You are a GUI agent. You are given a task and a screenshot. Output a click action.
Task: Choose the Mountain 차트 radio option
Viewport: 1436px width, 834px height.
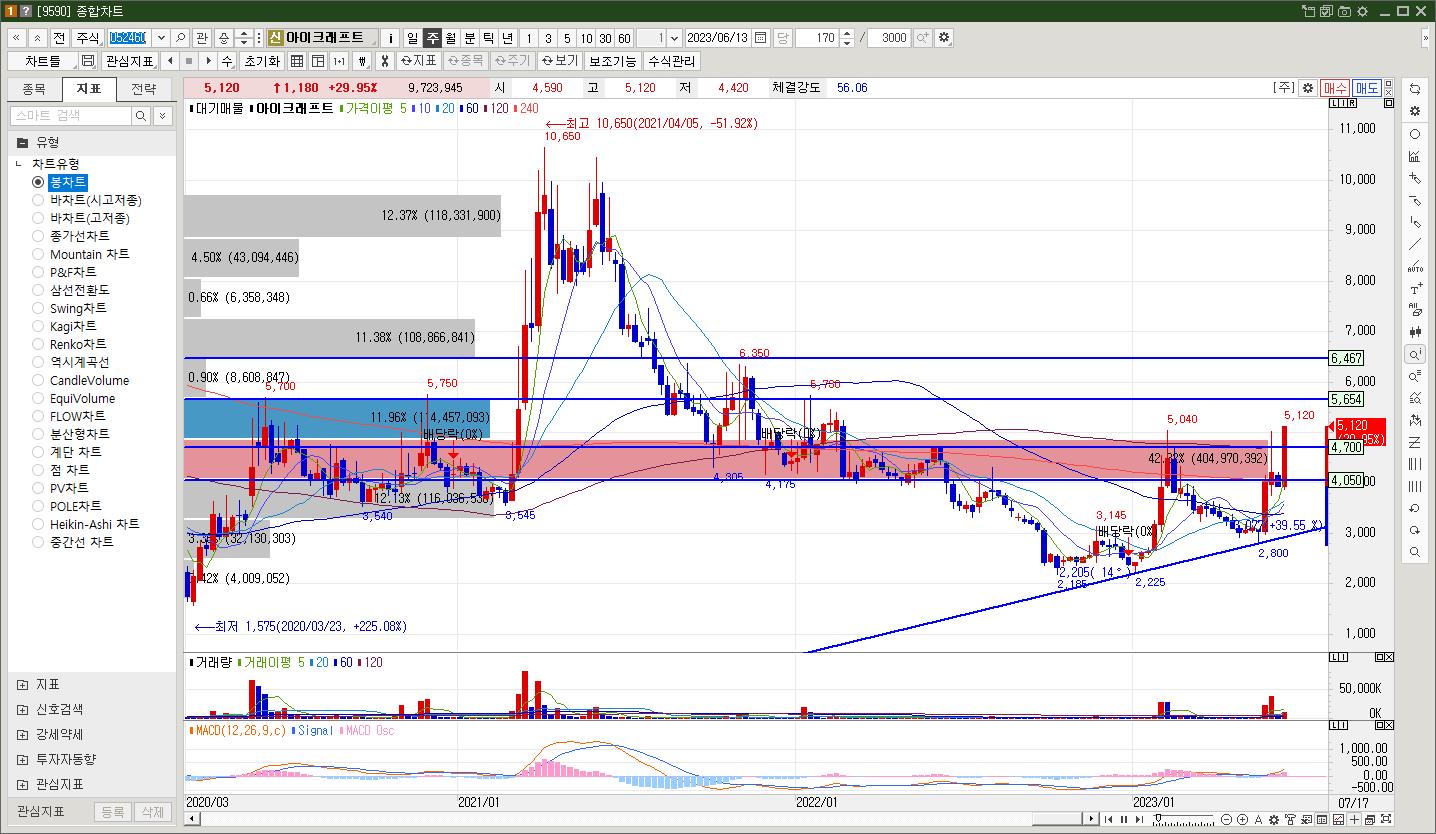[38, 254]
